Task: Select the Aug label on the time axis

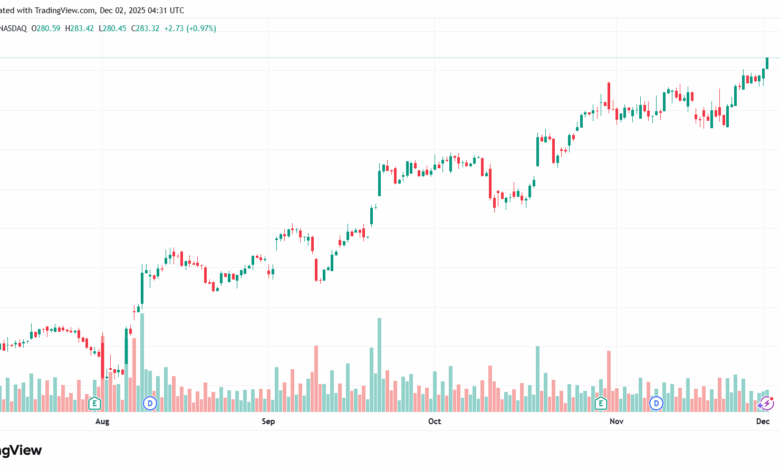Action: (x=102, y=421)
